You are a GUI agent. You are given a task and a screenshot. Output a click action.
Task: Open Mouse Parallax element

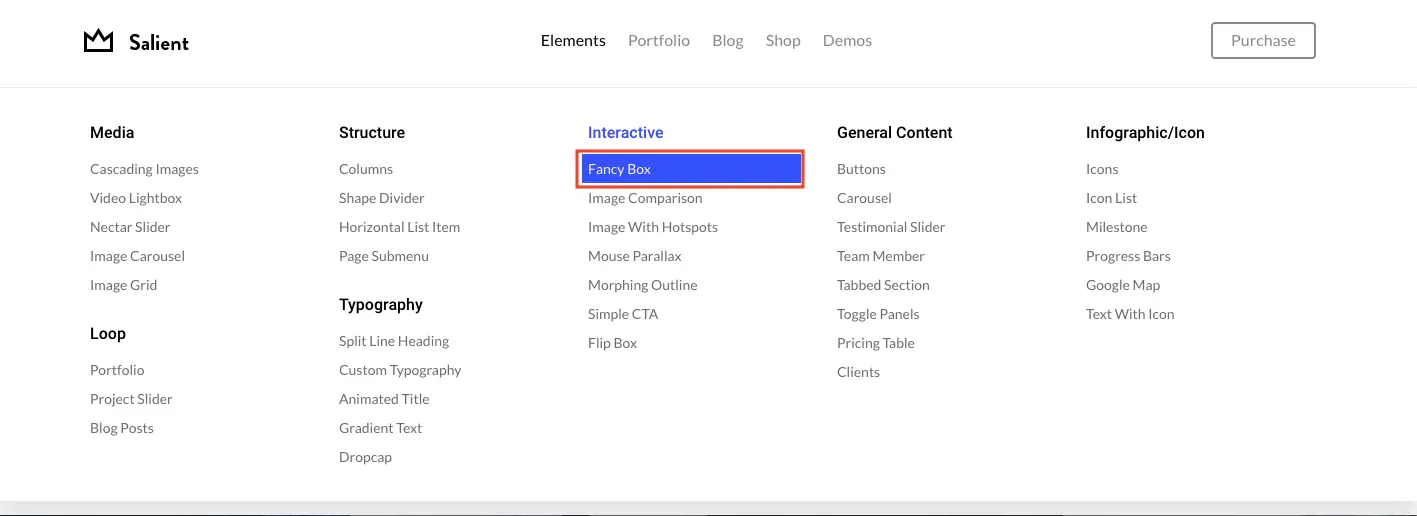tap(635, 256)
